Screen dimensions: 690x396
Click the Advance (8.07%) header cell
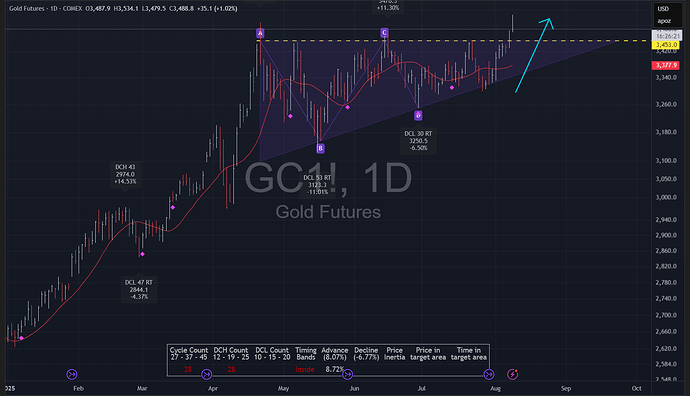point(335,354)
